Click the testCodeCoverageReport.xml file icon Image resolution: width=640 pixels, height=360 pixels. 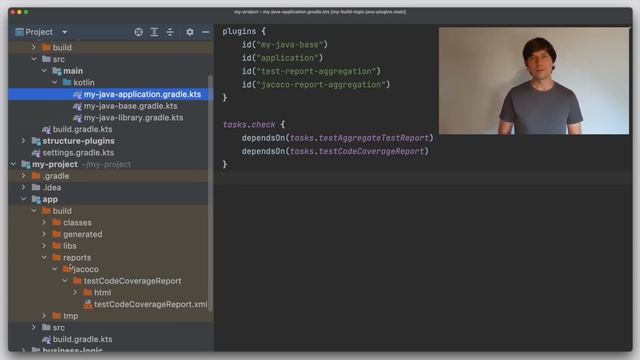pos(88,304)
